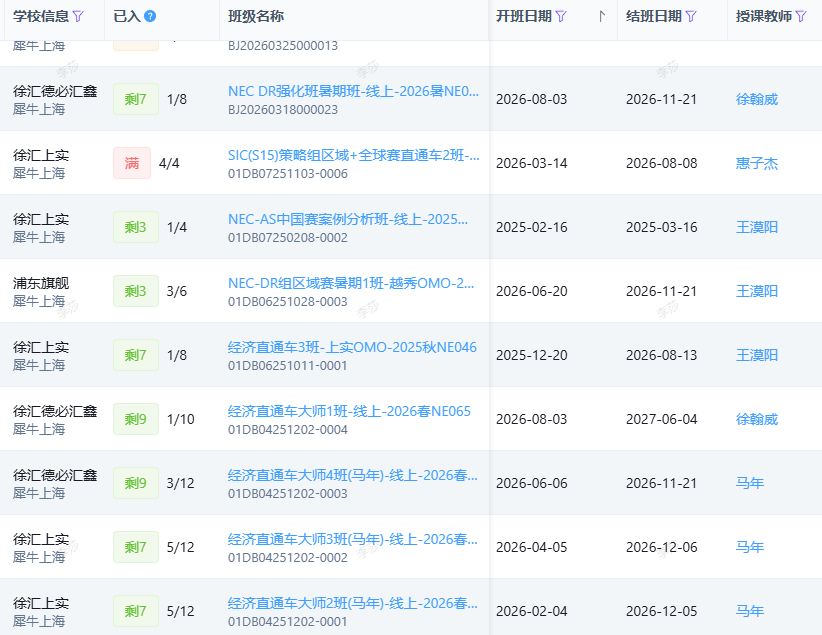The height and width of the screenshot is (635, 822).
Task: Open the 学校信息 column filter icon
Action: pyautogui.click(x=78, y=16)
